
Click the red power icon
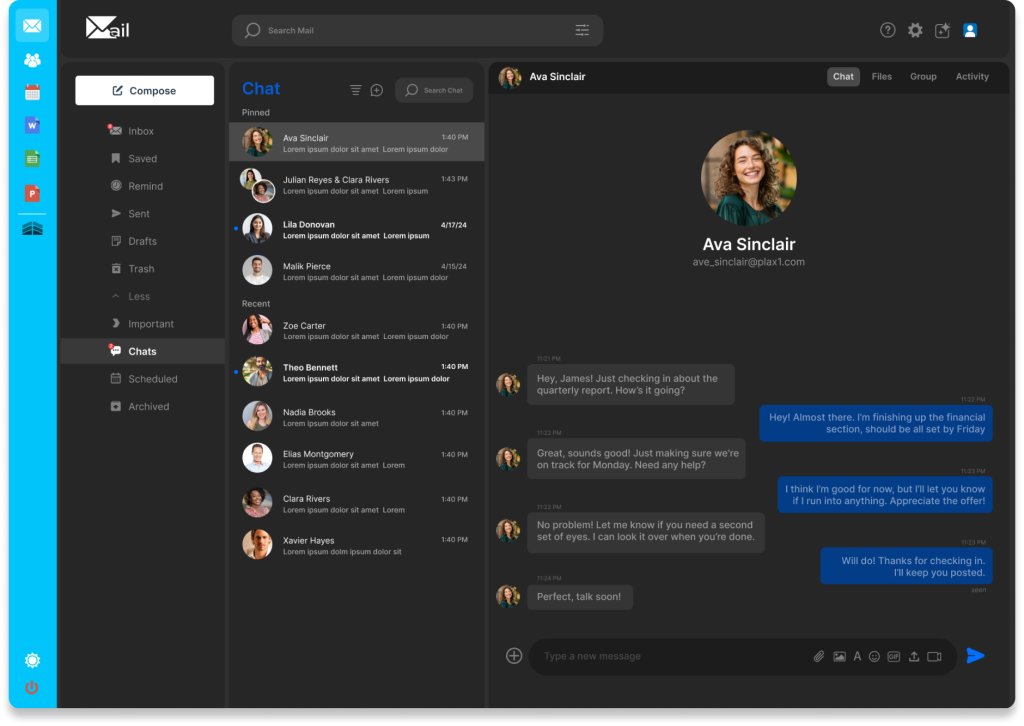coord(32,688)
